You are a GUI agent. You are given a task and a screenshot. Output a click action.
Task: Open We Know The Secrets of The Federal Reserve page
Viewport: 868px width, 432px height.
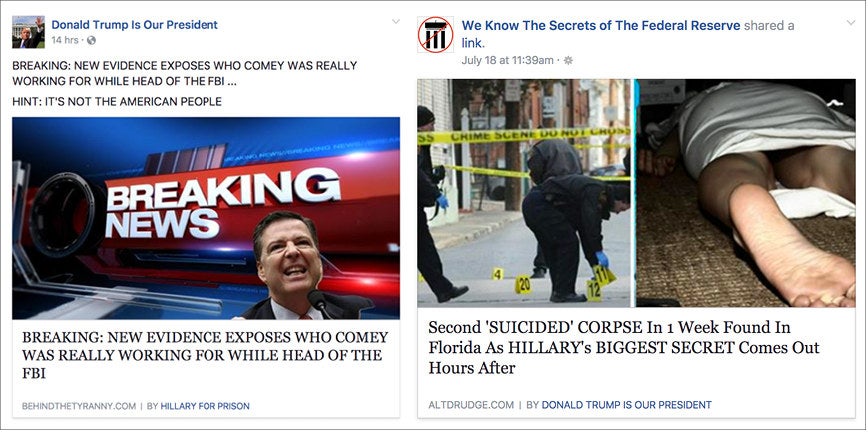[601, 25]
